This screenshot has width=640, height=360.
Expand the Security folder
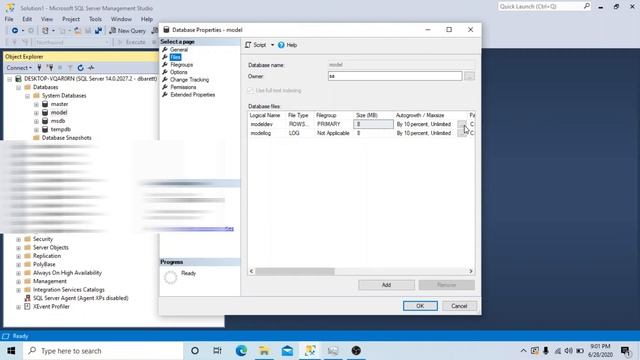(18, 239)
